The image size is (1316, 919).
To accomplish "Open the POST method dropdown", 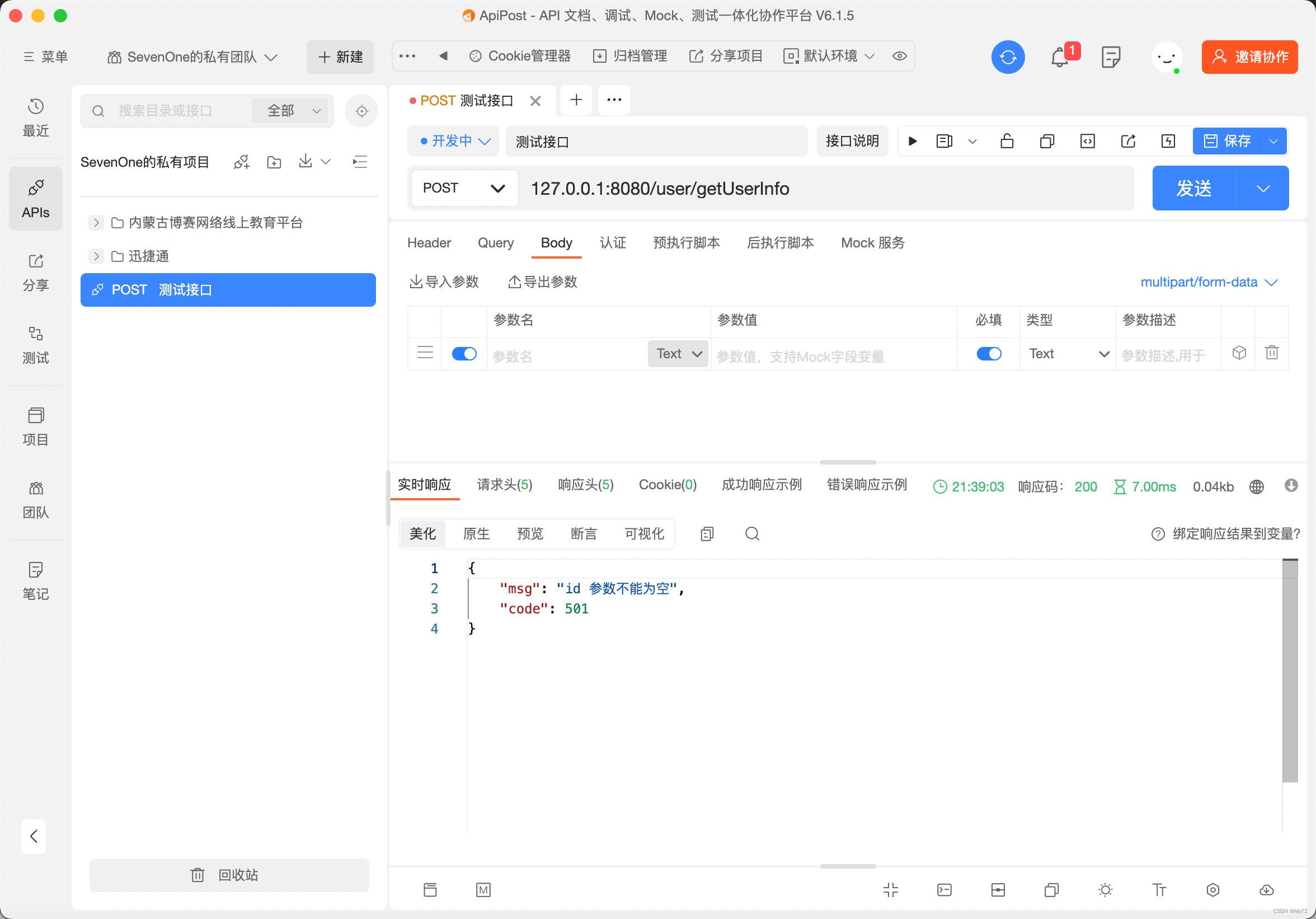I will [x=463, y=188].
